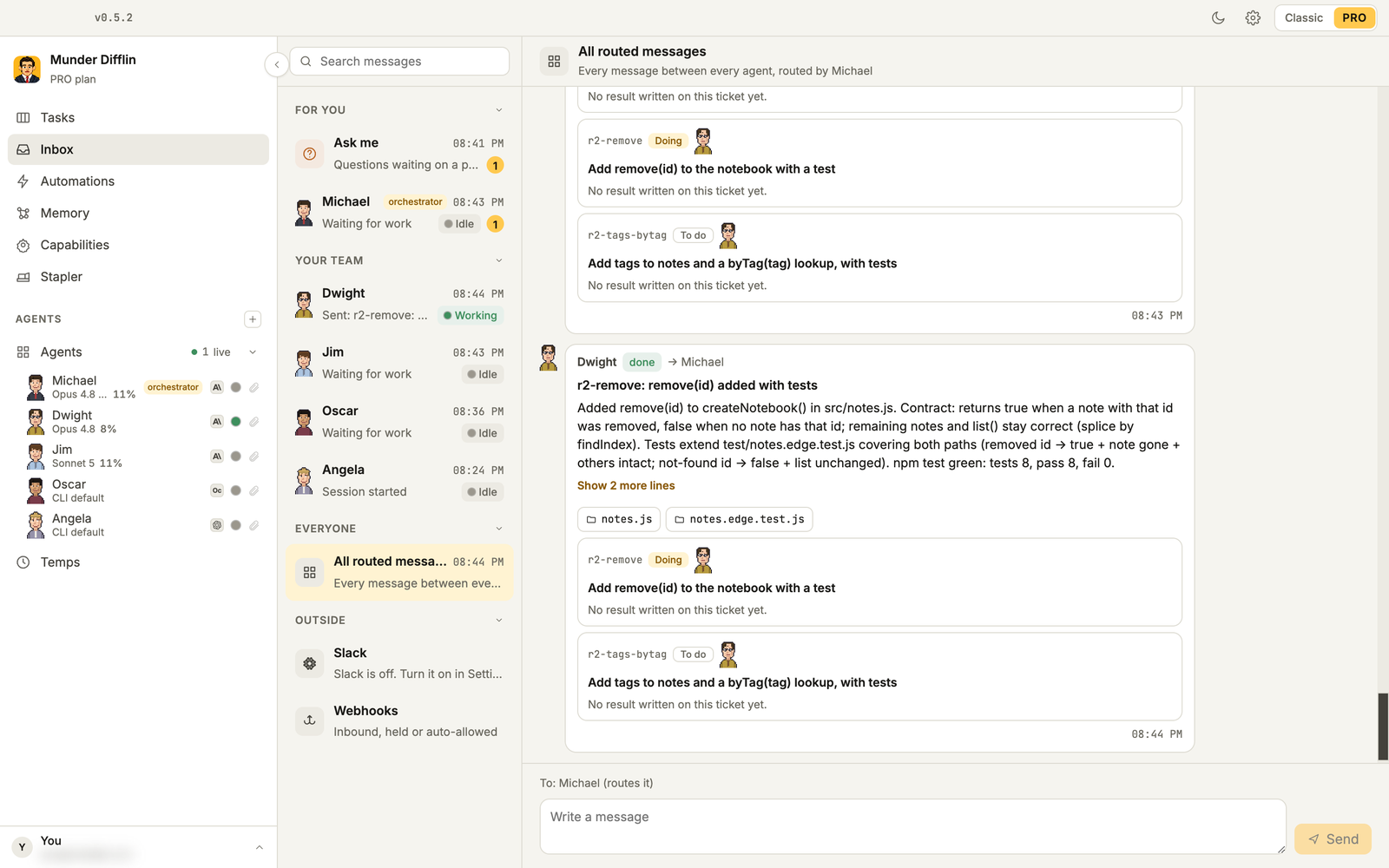The height and width of the screenshot is (868, 1389).
Task: Select the All routed messages thread
Action: [399, 573]
